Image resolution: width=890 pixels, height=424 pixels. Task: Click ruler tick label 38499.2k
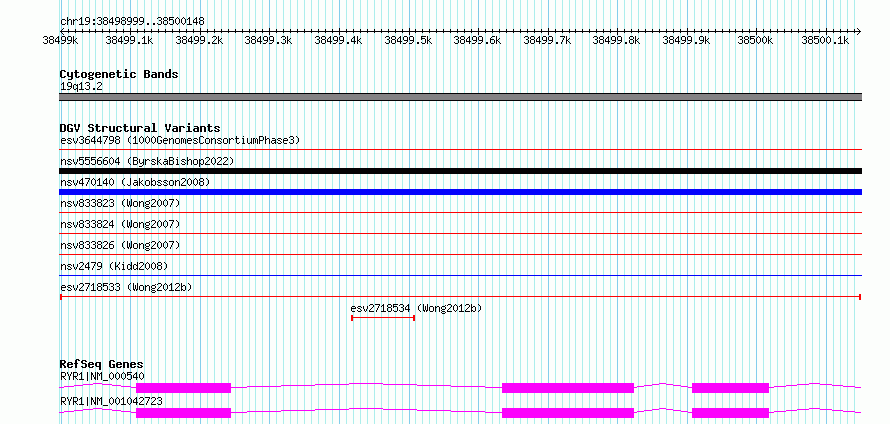pyautogui.click(x=199, y=40)
